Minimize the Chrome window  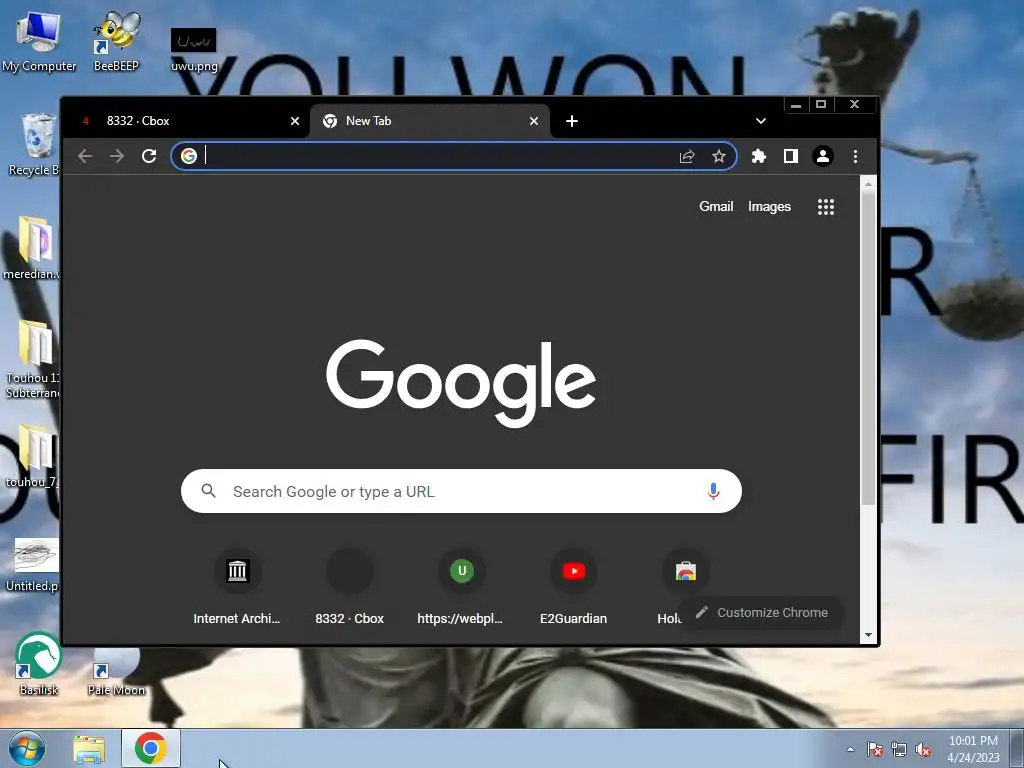[x=795, y=104]
